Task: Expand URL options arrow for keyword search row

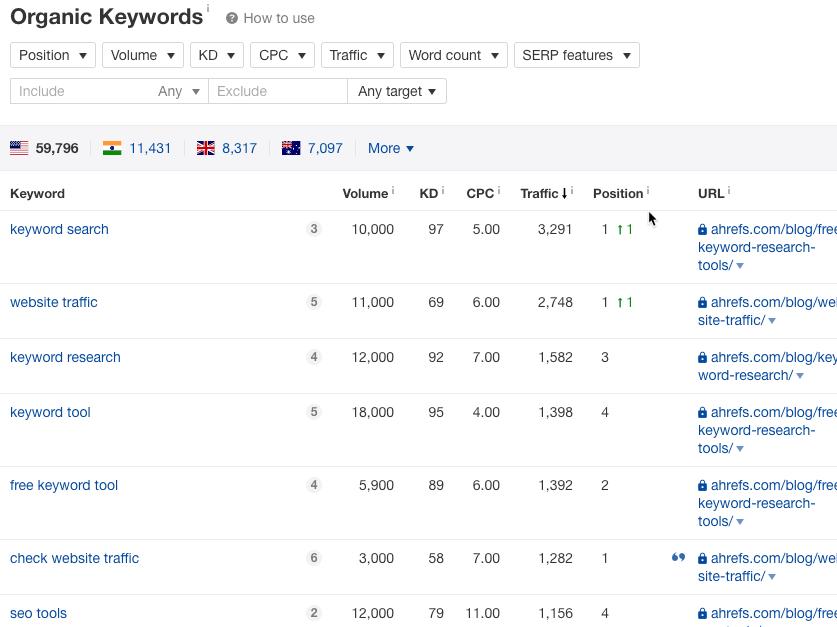Action: 740,266
